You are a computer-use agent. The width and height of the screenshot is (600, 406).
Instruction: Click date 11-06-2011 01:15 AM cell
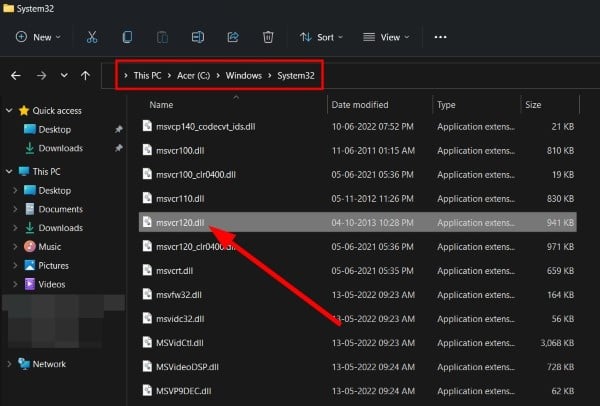pyautogui.click(x=373, y=150)
